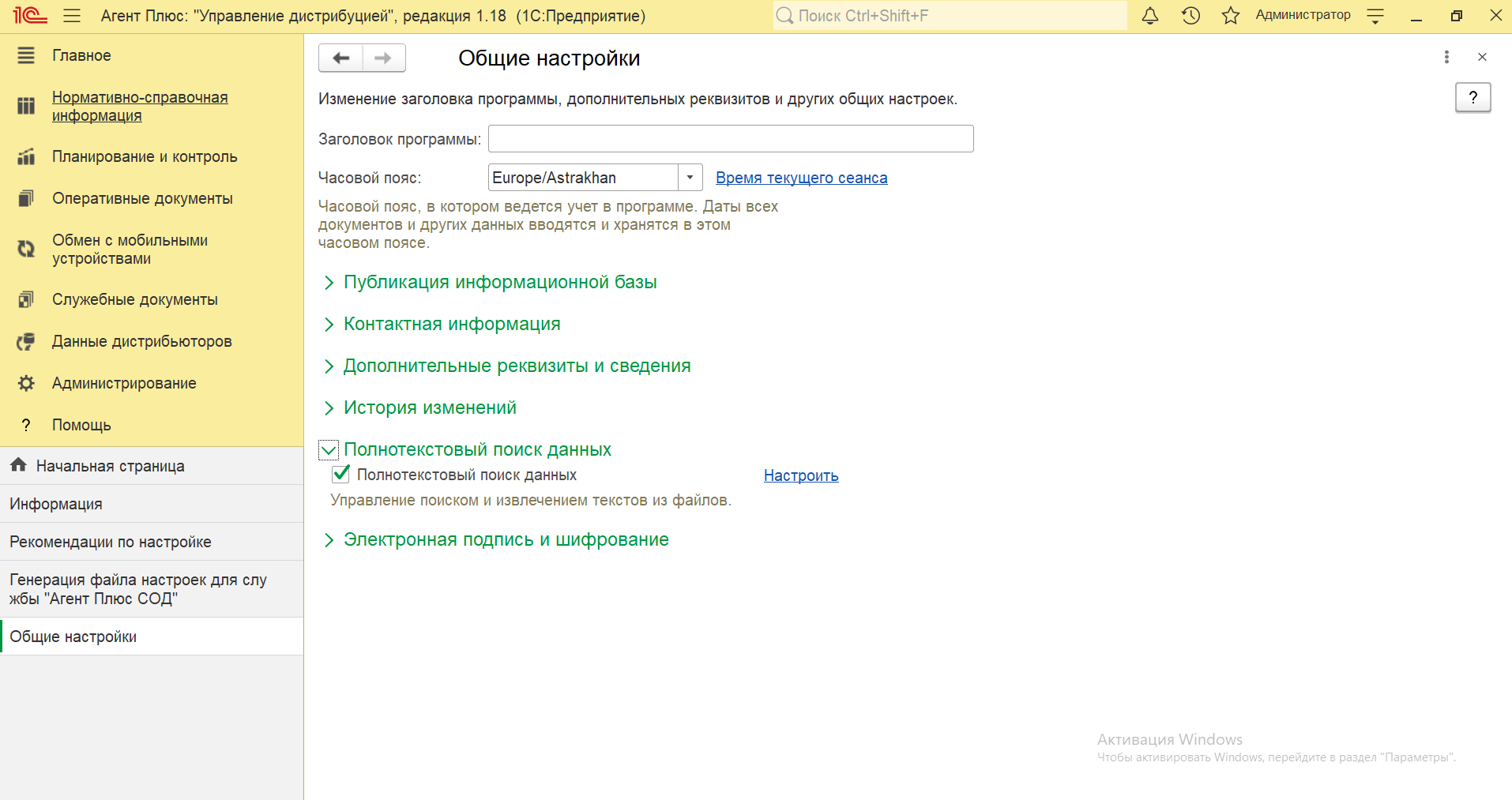The image size is (1512, 800).
Task: Open the three-dot more actions menu
Action: (1446, 57)
